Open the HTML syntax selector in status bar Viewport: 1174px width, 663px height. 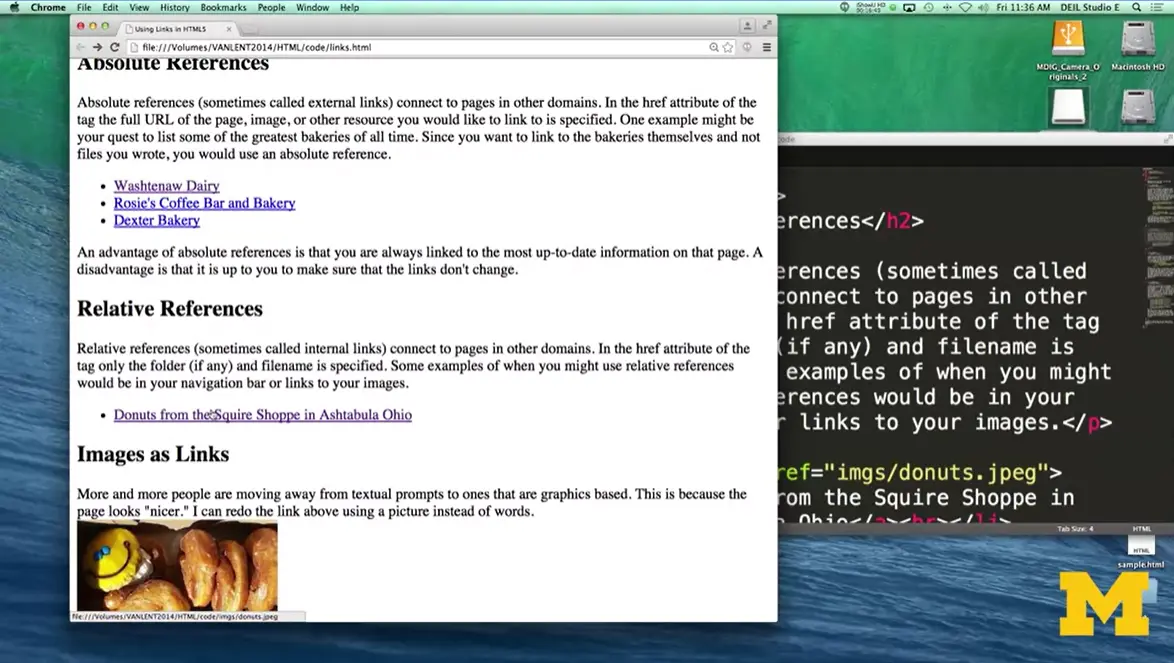[1141, 528]
